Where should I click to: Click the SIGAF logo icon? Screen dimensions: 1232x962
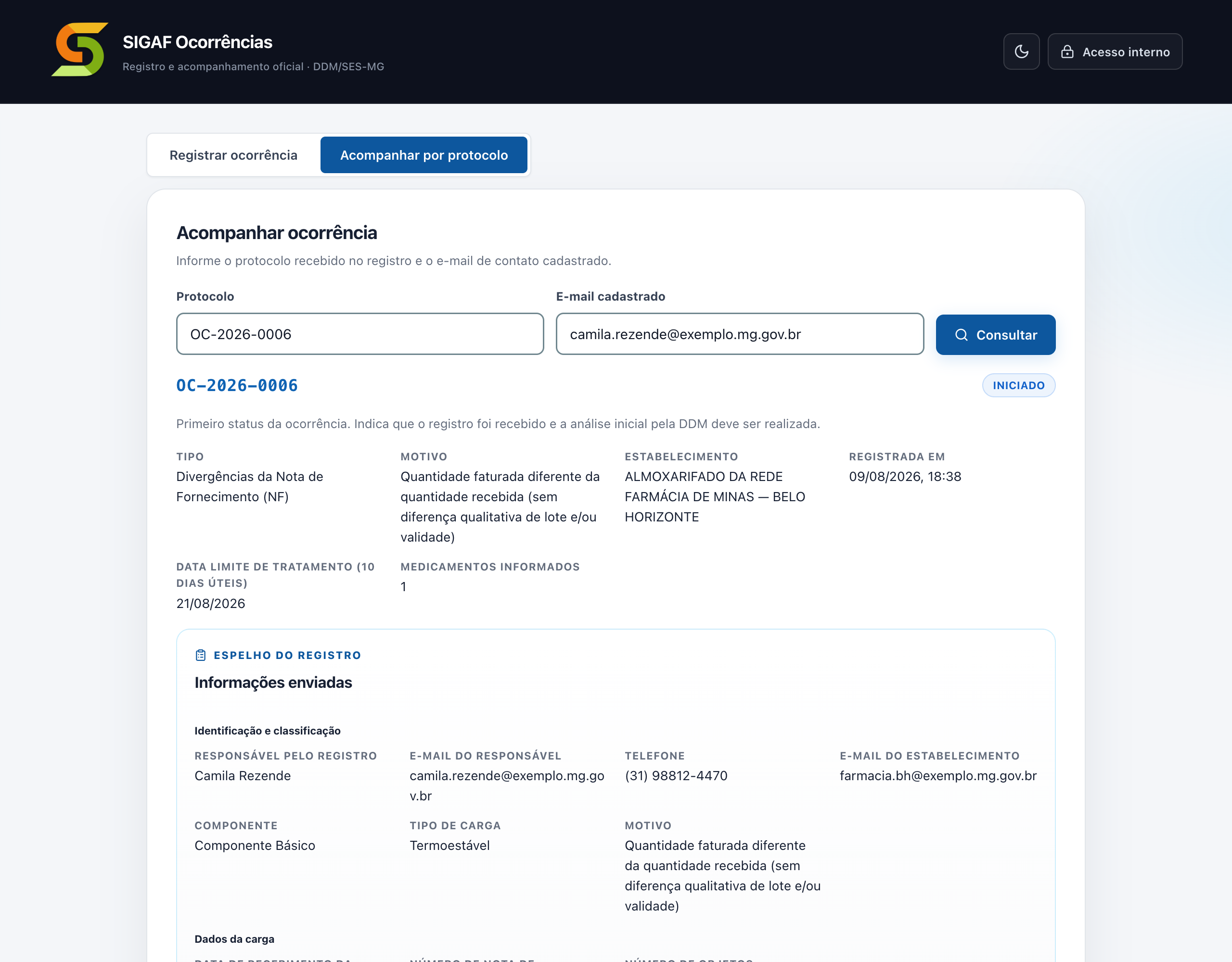tap(79, 50)
